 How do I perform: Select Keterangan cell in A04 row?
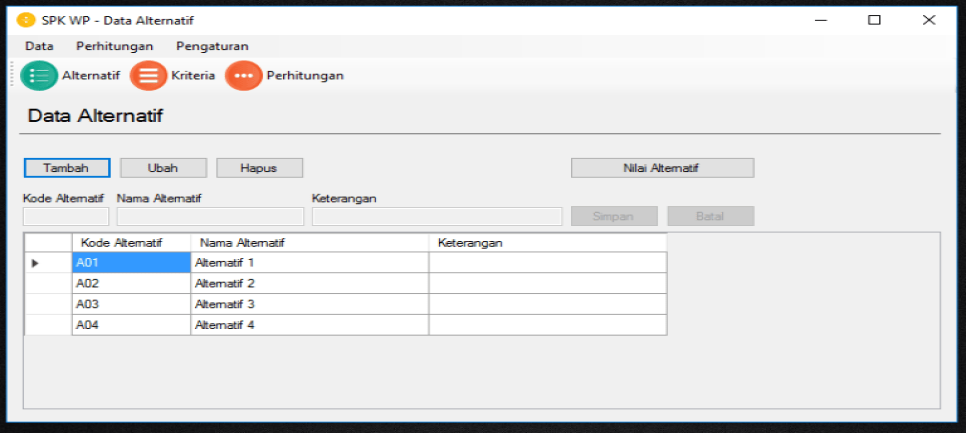[548, 325]
